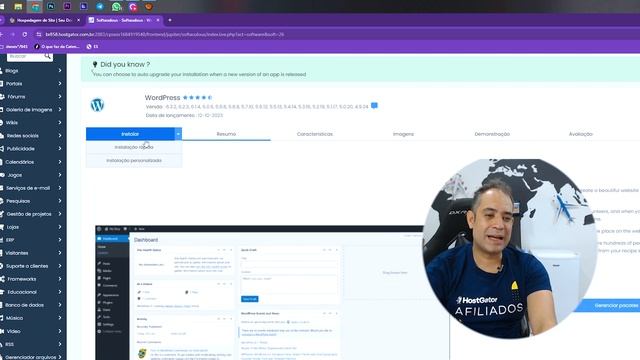The height and width of the screenshot is (360, 640).
Task: Click the WordPress dashboard screenshot thumbnail
Action: click(272, 293)
